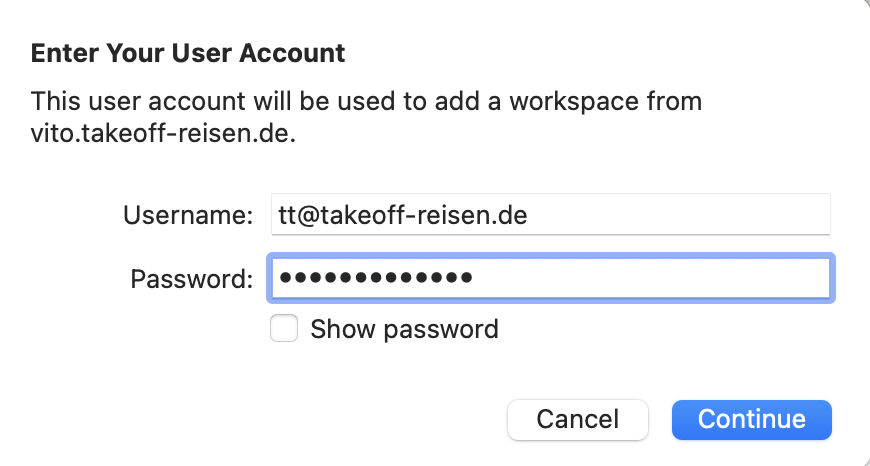Click empty area right of password dots
The image size is (870, 466).
pos(650,278)
